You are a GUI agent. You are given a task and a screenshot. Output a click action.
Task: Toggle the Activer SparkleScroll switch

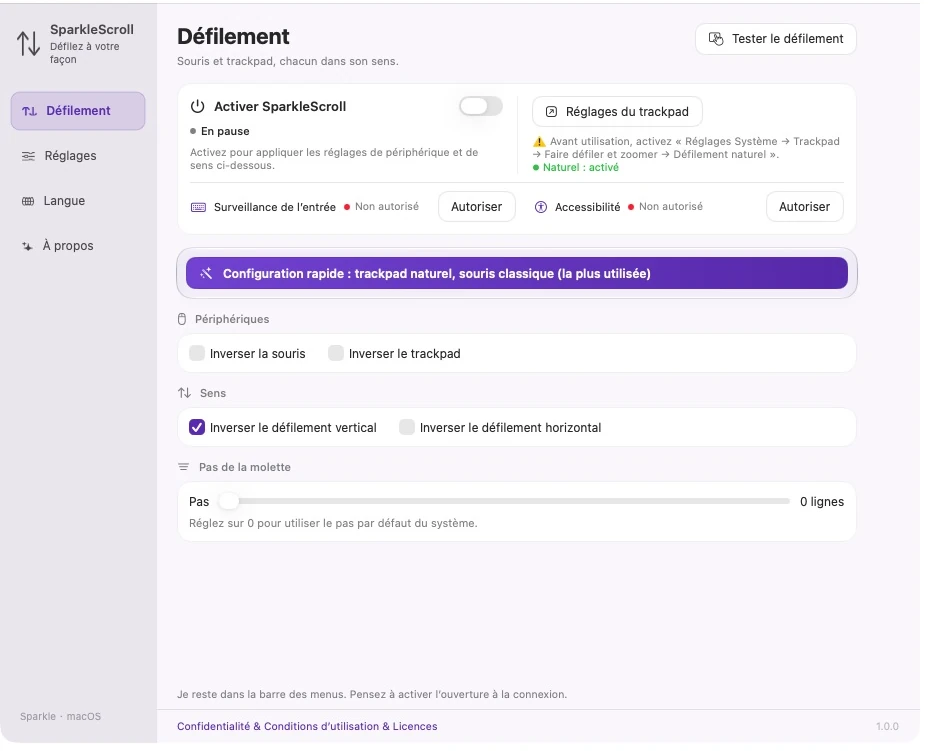(x=481, y=107)
